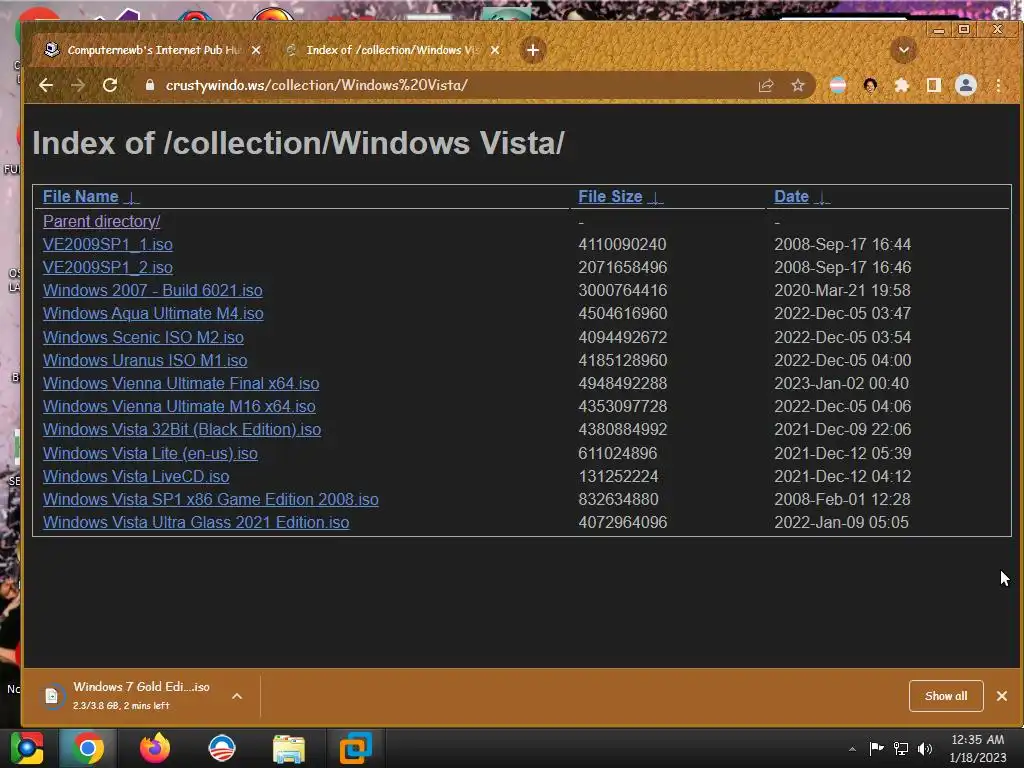
Task: Expand the tab search dropdown
Action: (904, 50)
